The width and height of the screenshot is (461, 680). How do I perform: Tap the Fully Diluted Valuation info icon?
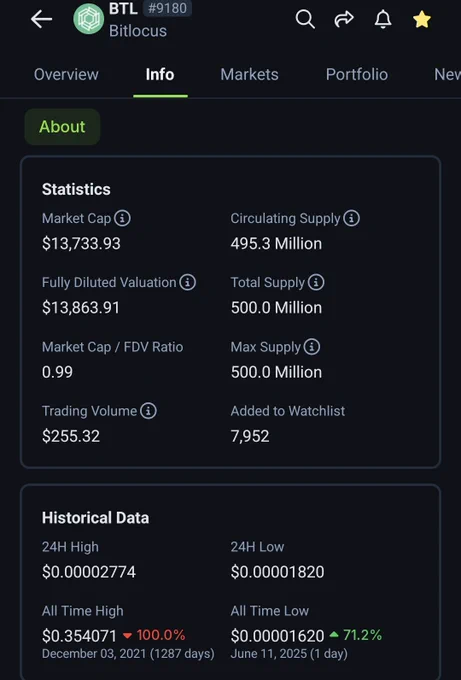click(x=188, y=282)
